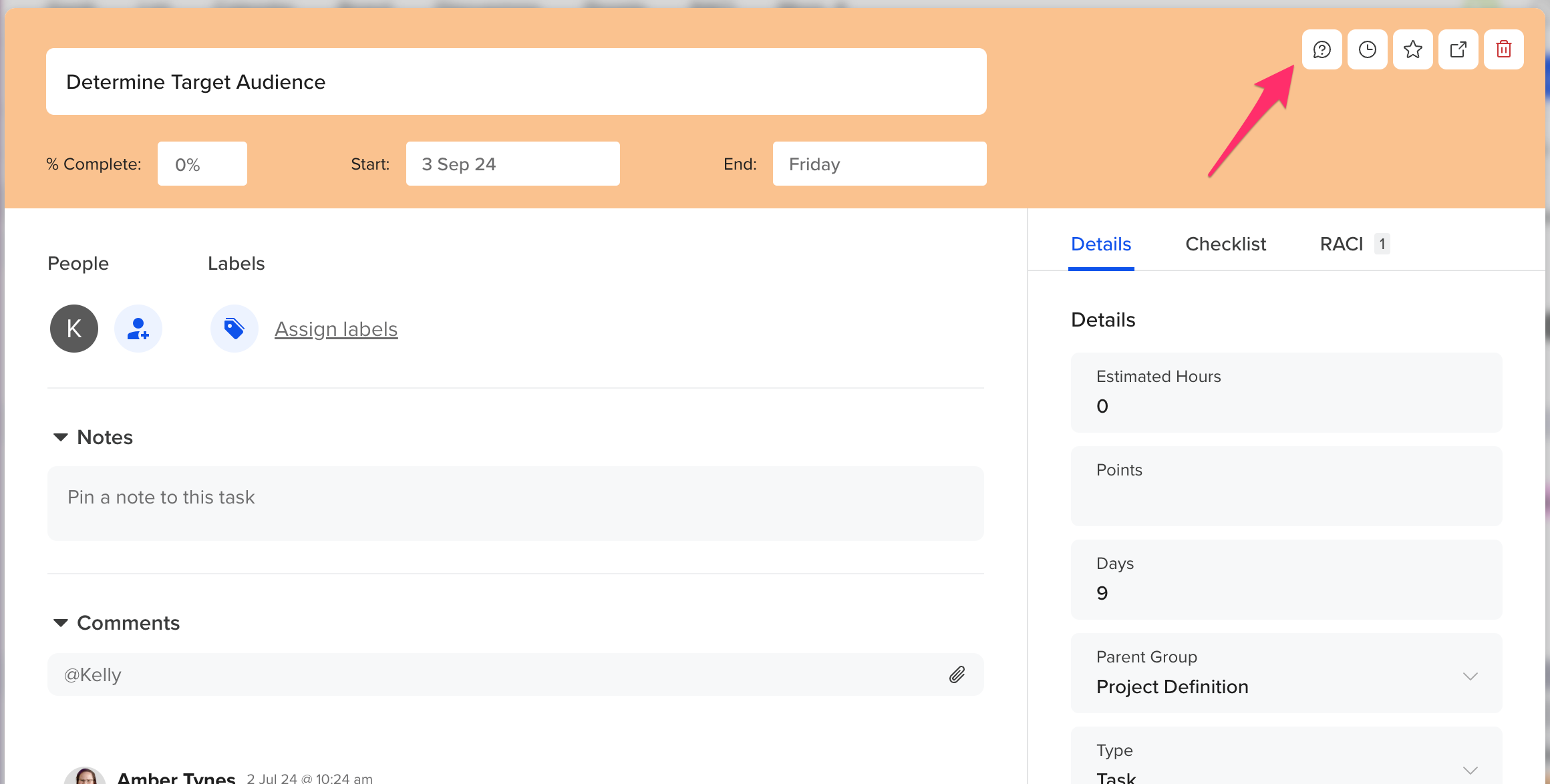The height and width of the screenshot is (784, 1550).
Task: Star this task as favorite
Action: pos(1412,49)
